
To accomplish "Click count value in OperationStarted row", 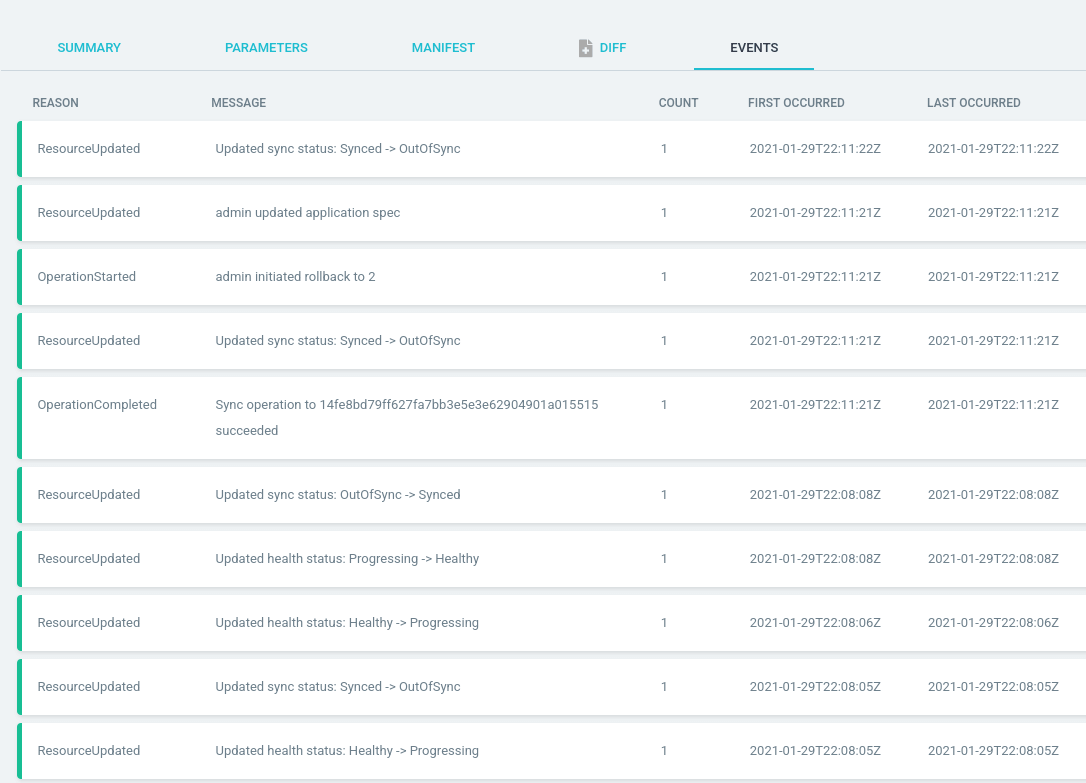I will tap(664, 276).
